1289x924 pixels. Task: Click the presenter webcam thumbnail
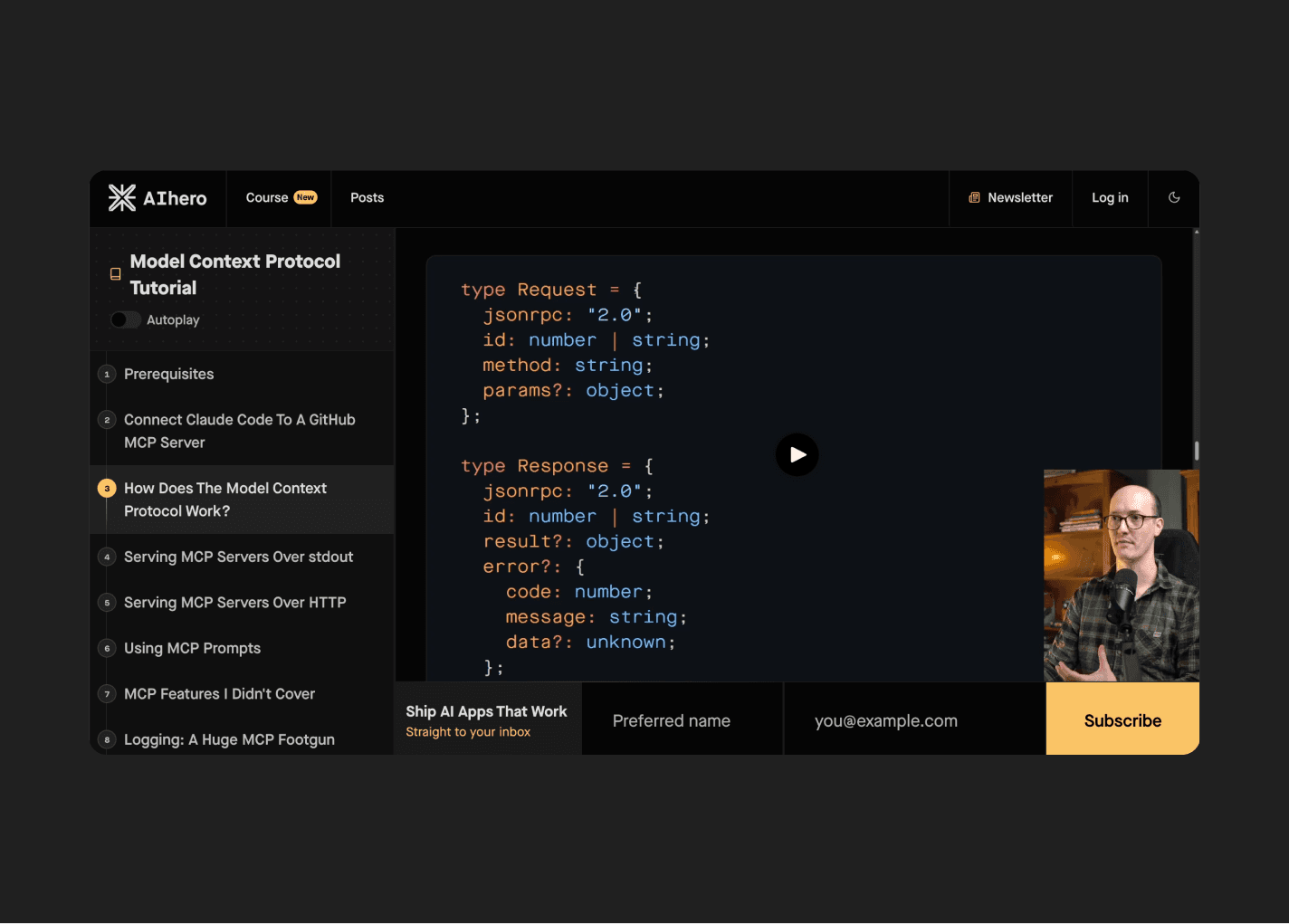point(1121,576)
